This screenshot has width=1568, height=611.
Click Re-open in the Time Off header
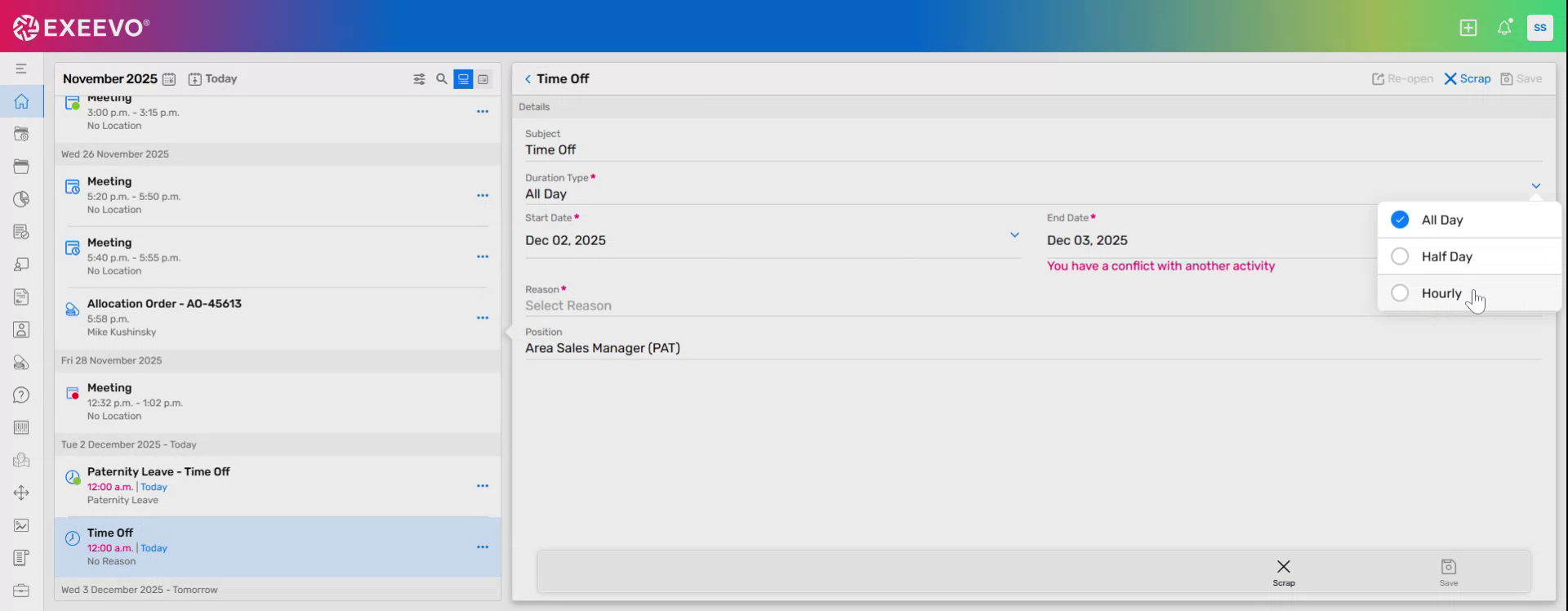coord(1402,79)
